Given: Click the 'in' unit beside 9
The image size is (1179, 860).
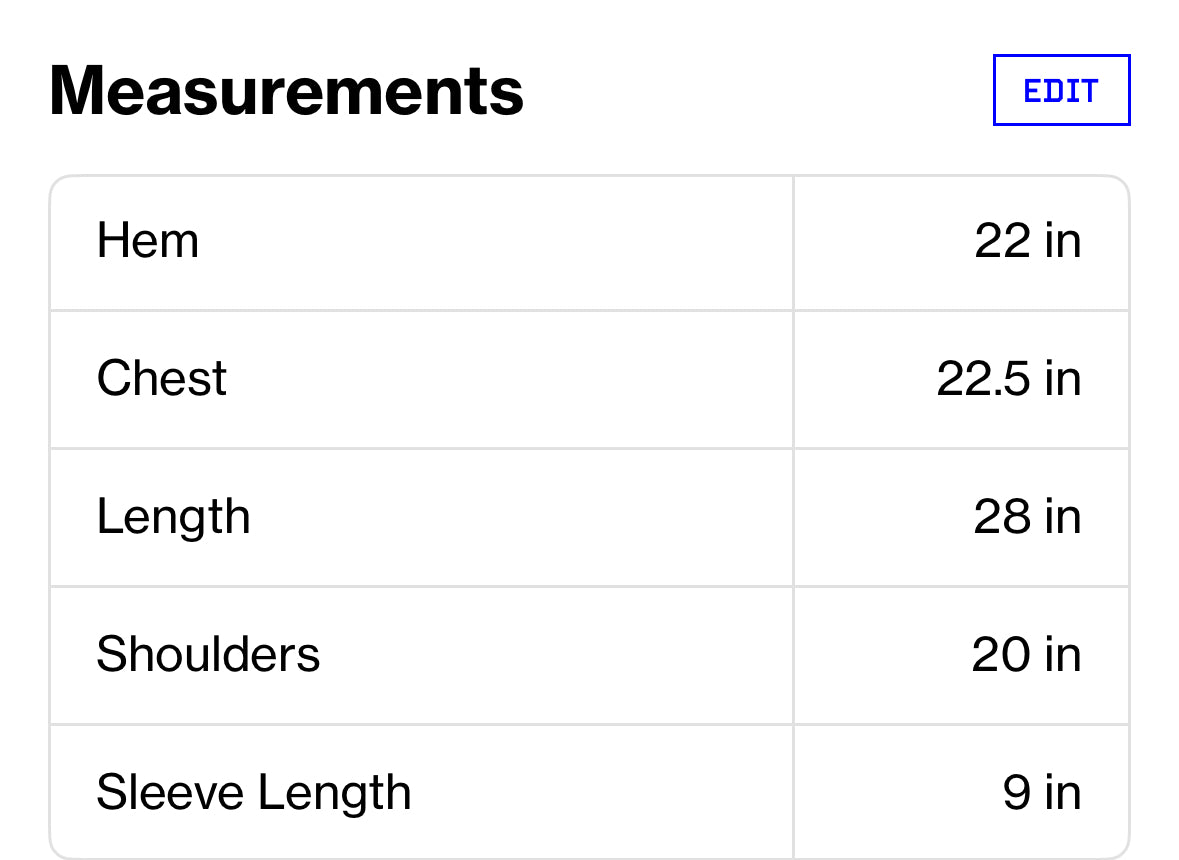Looking at the screenshot, I should tap(1063, 793).
